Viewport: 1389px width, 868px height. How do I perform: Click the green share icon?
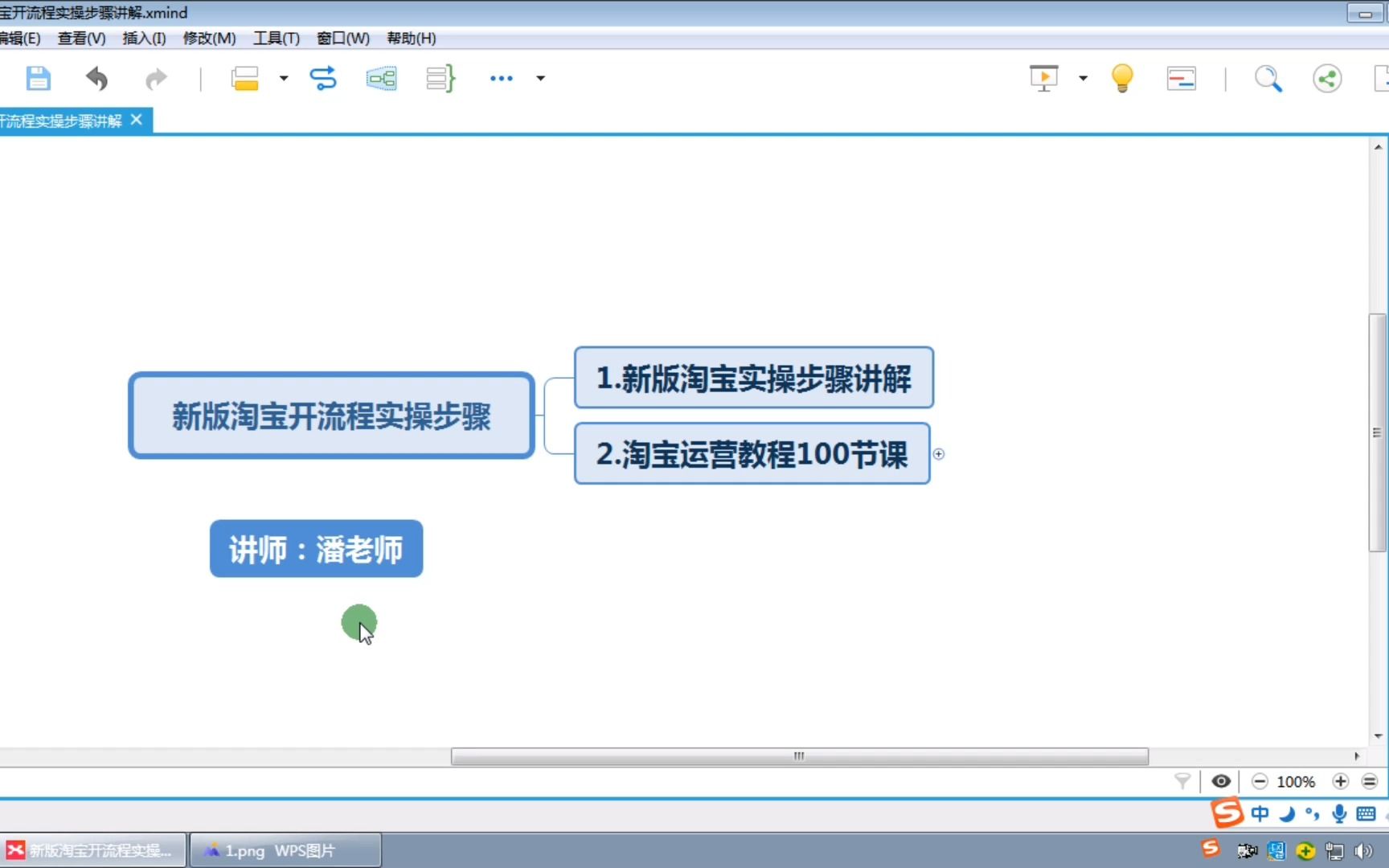pyautogui.click(x=1327, y=79)
